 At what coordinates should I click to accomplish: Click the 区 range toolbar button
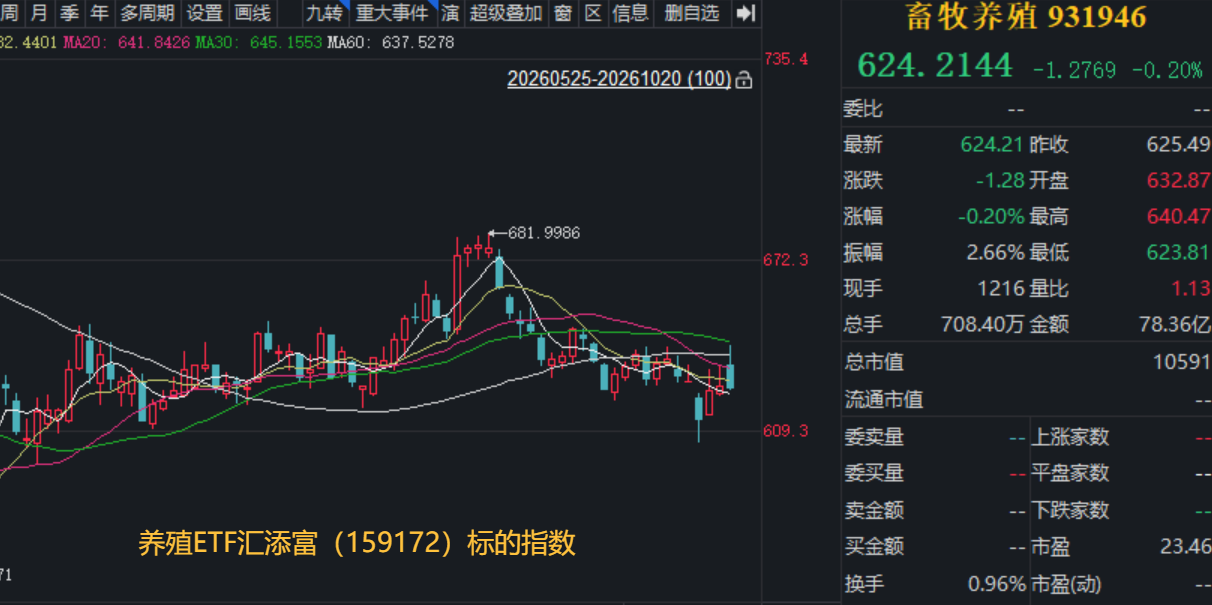point(593,13)
